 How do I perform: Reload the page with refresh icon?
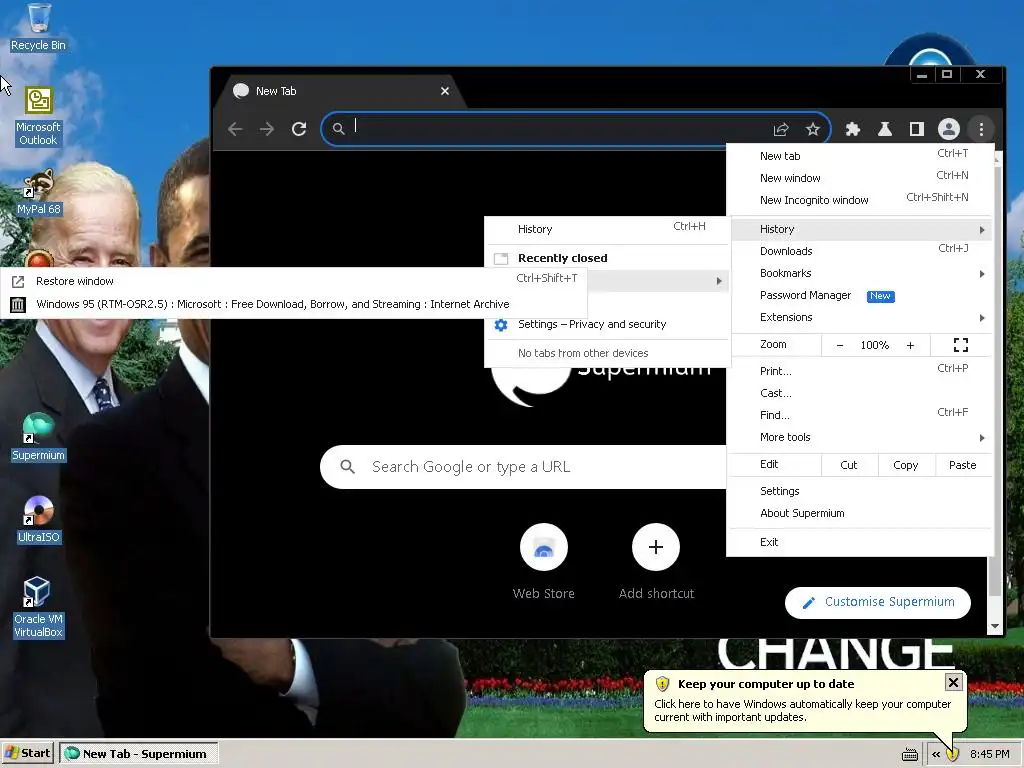pyautogui.click(x=299, y=129)
